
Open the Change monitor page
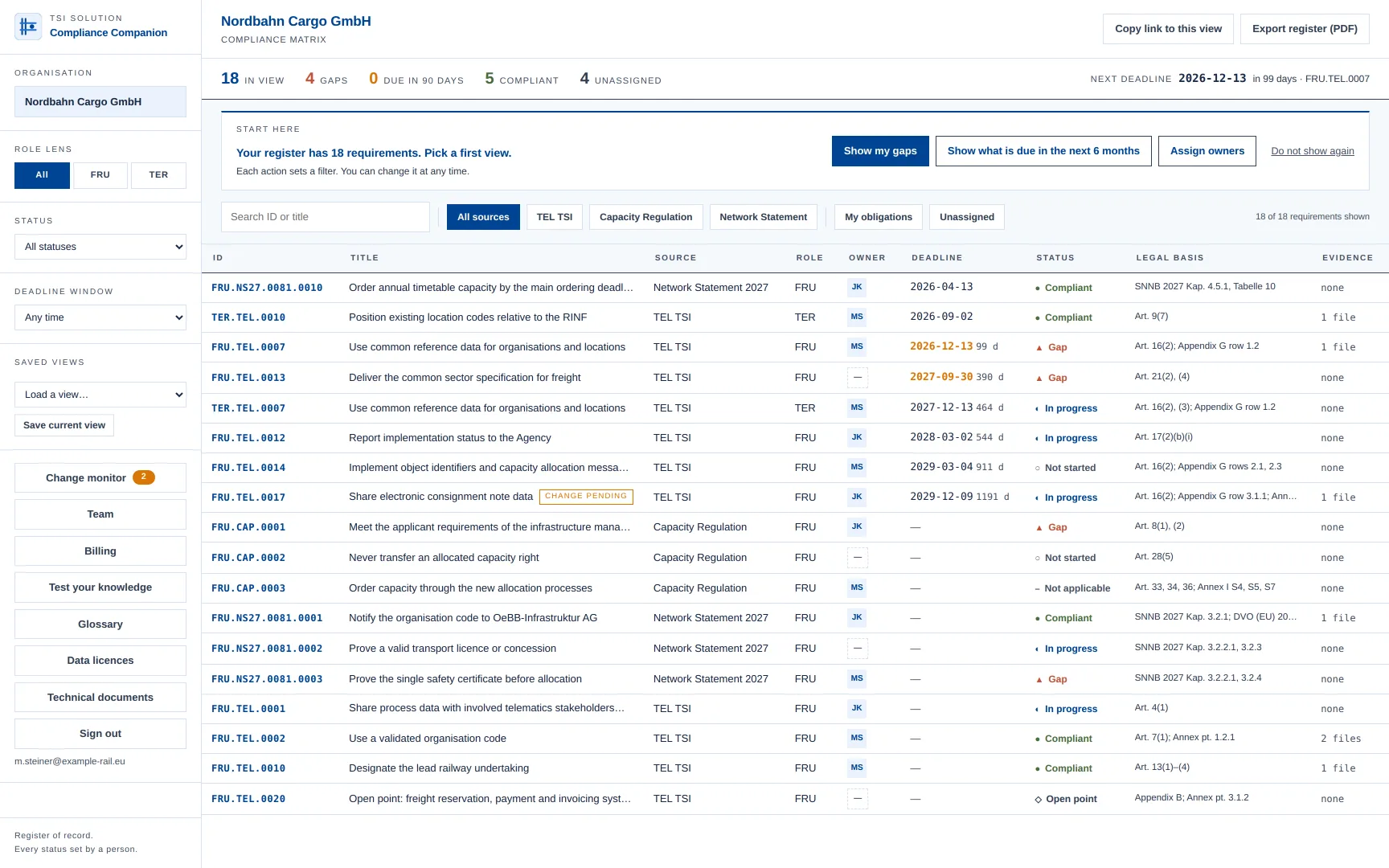click(100, 477)
